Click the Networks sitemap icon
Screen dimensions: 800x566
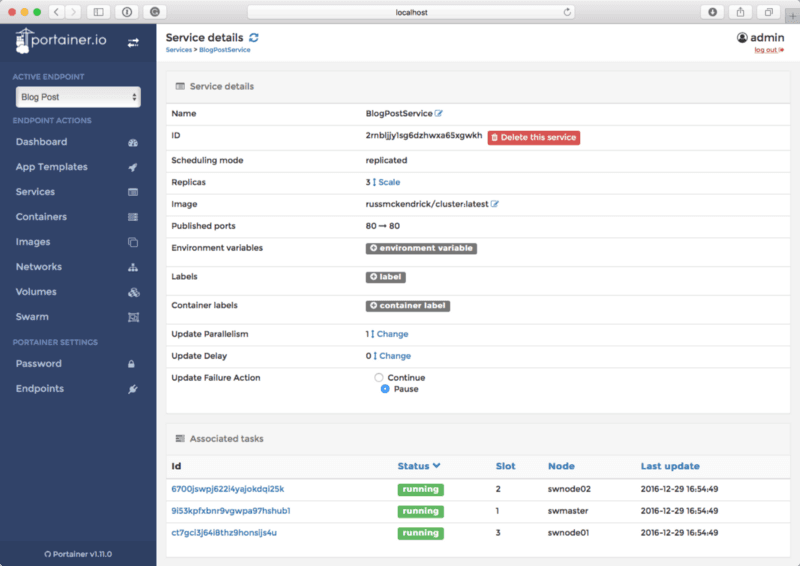(133, 267)
